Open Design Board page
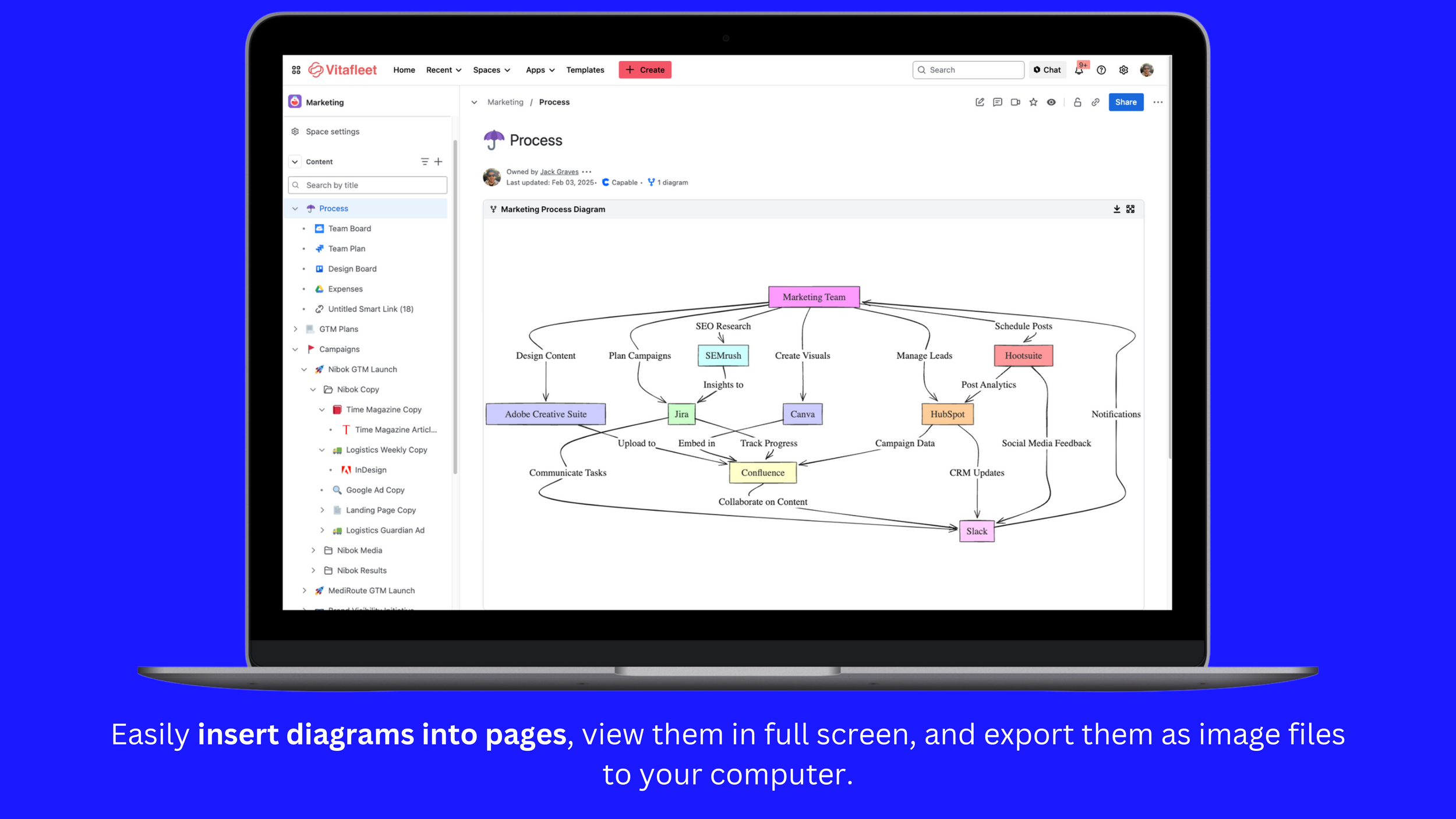Image resolution: width=1456 pixels, height=819 pixels. pyautogui.click(x=352, y=269)
